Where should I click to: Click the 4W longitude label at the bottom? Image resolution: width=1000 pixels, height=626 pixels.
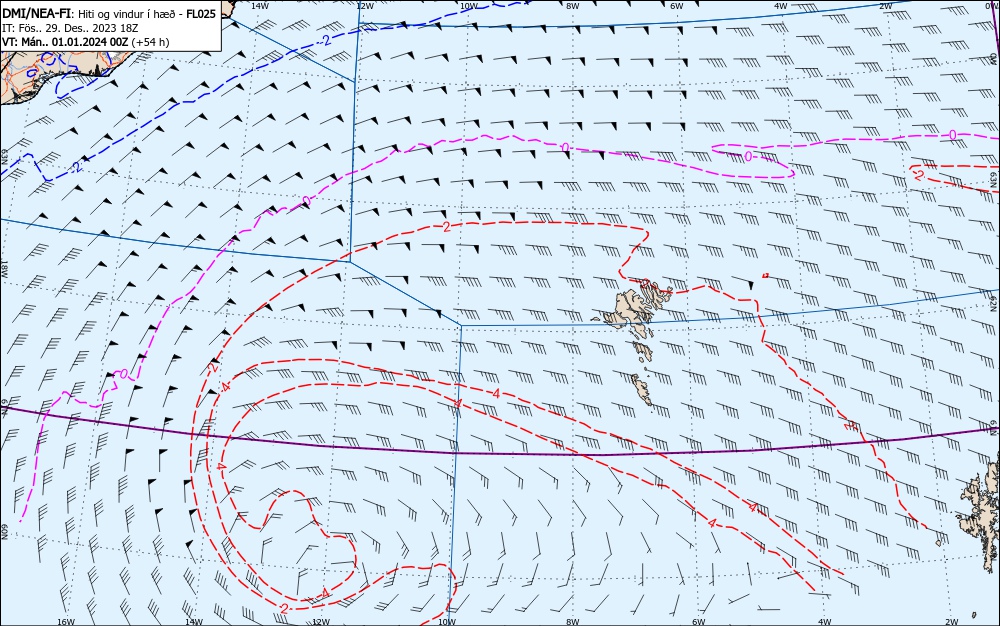pyautogui.click(x=825, y=622)
